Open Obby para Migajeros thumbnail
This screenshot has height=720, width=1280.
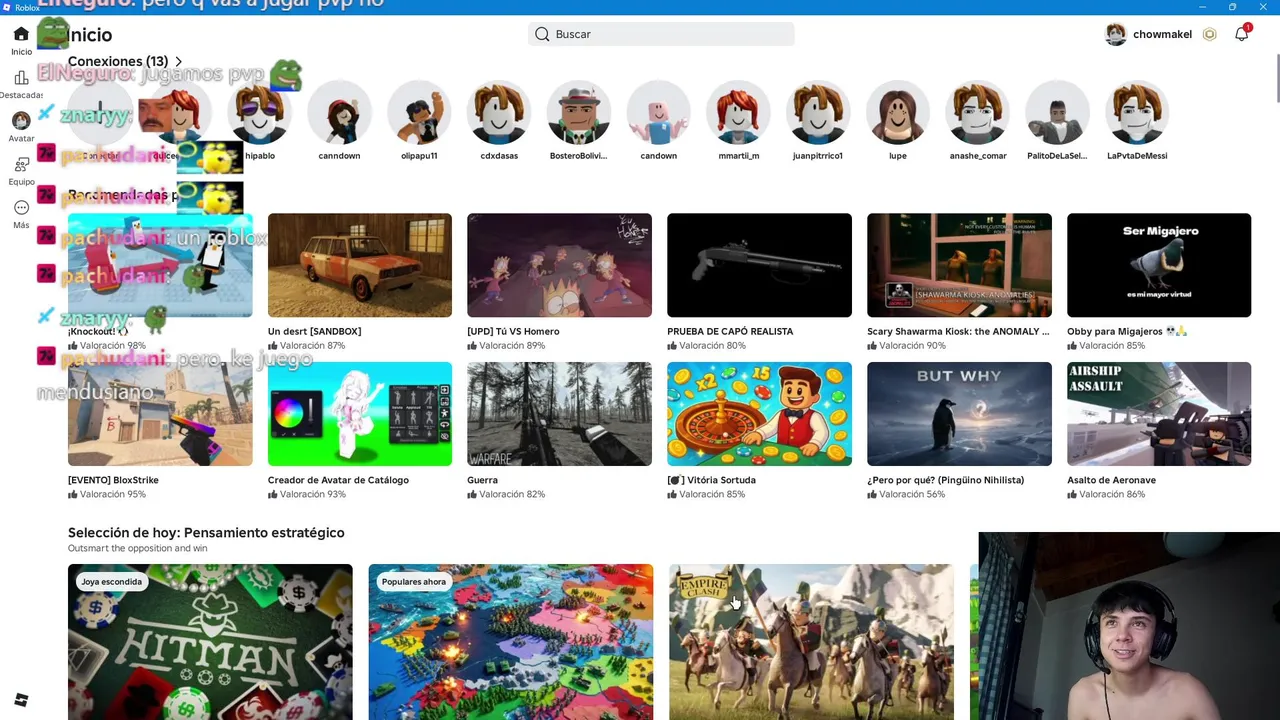coord(1159,265)
